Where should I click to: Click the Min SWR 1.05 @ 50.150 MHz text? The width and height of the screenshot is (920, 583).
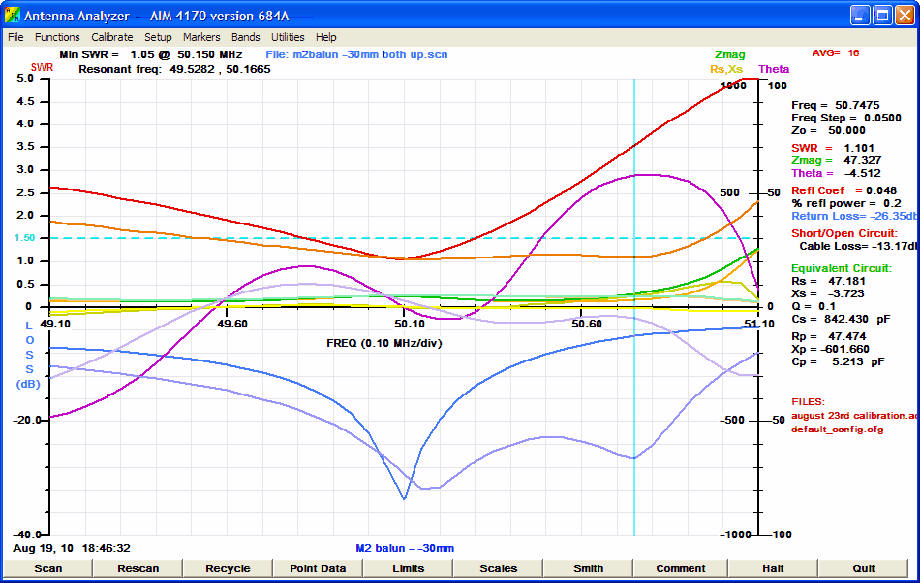tap(151, 54)
